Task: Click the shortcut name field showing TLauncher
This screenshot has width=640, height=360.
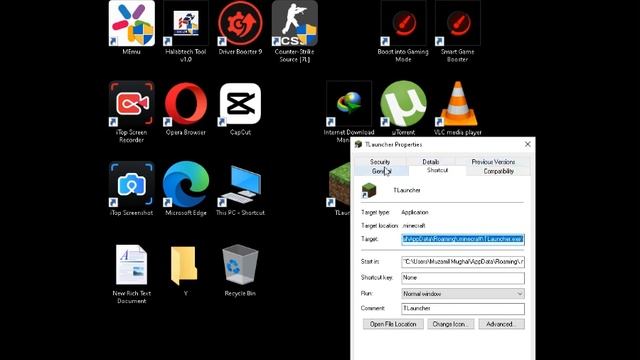Action: pos(407,190)
